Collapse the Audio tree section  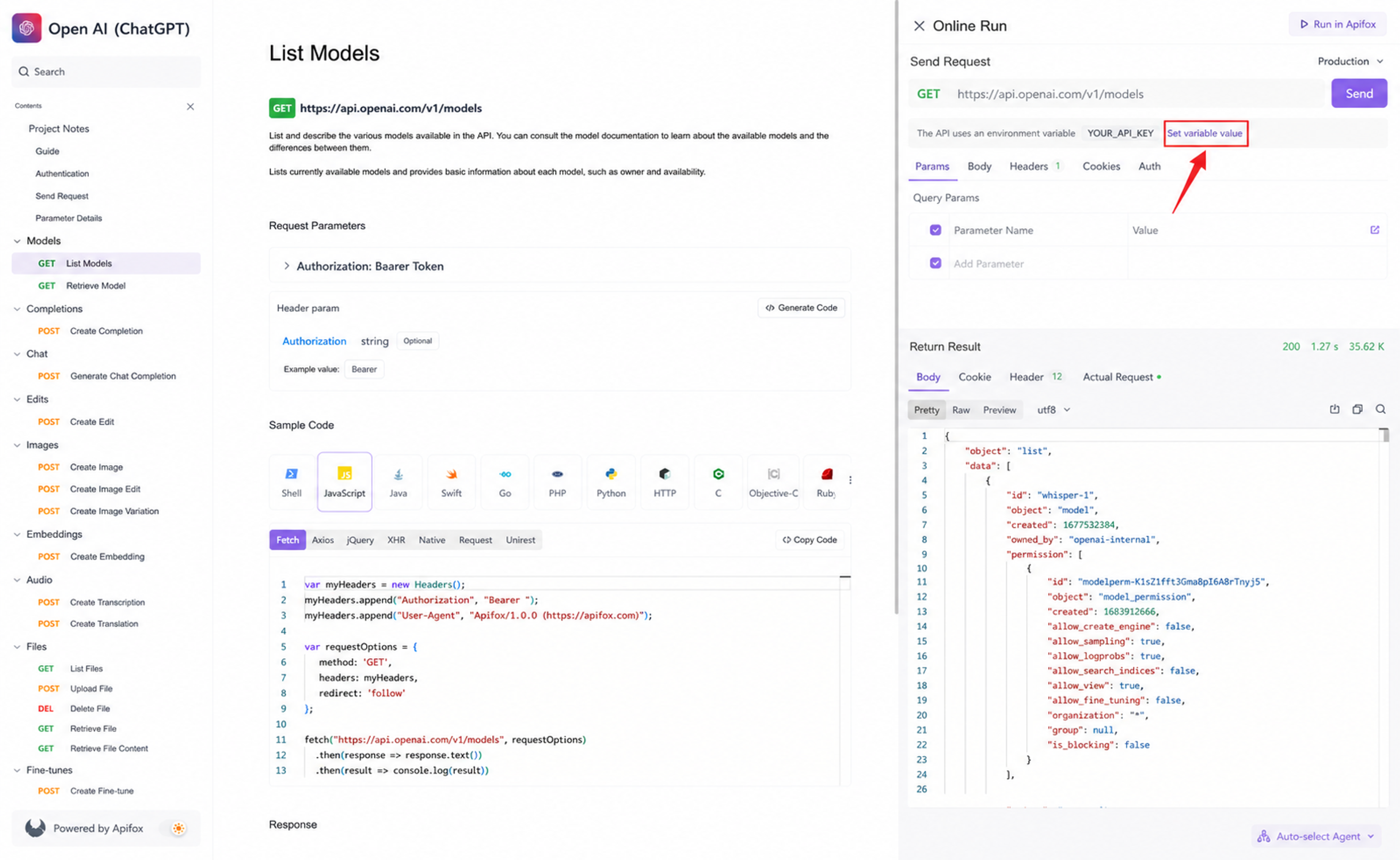[17, 580]
